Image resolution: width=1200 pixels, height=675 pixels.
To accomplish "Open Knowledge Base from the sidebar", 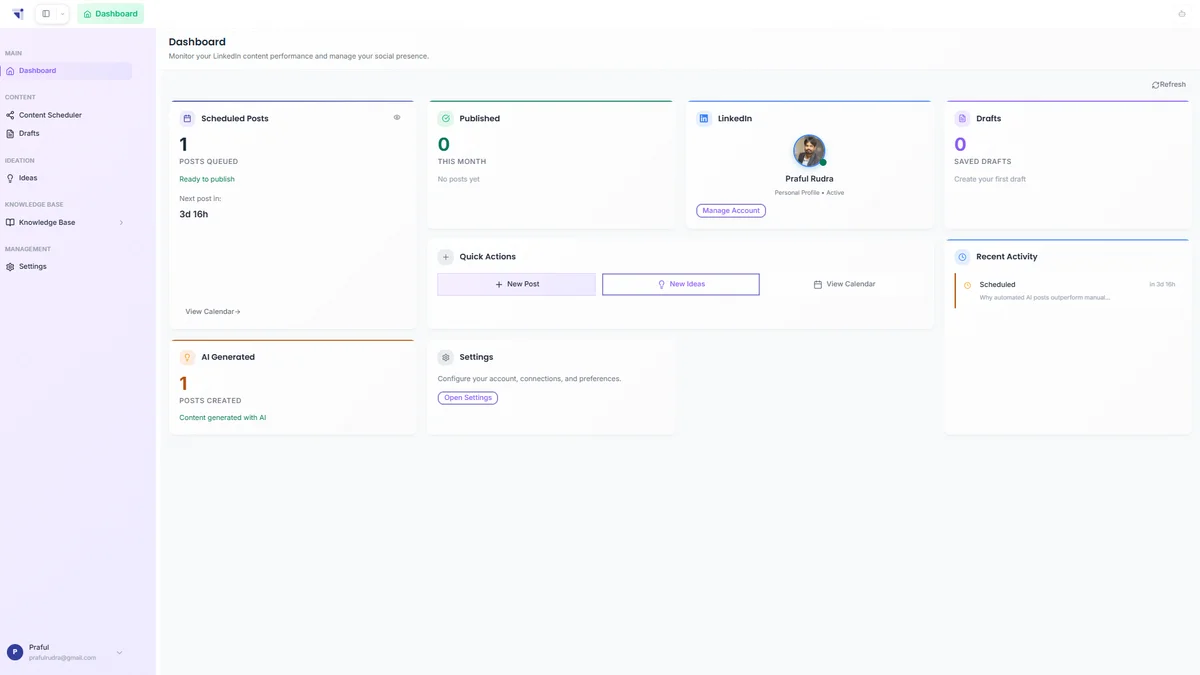I will point(45,222).
